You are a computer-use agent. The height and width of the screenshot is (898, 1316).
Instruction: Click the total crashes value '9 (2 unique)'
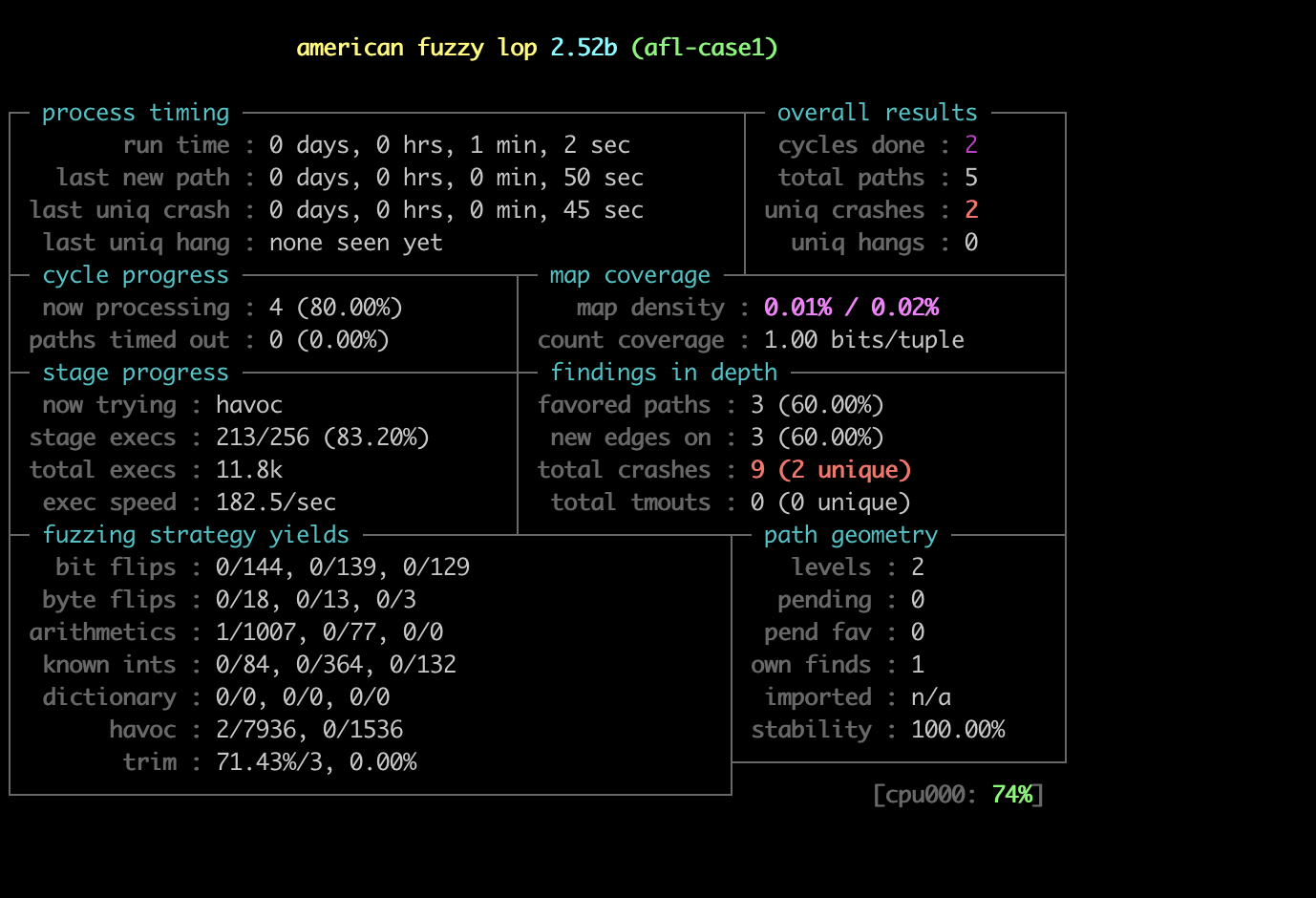[x=831, y=470]
